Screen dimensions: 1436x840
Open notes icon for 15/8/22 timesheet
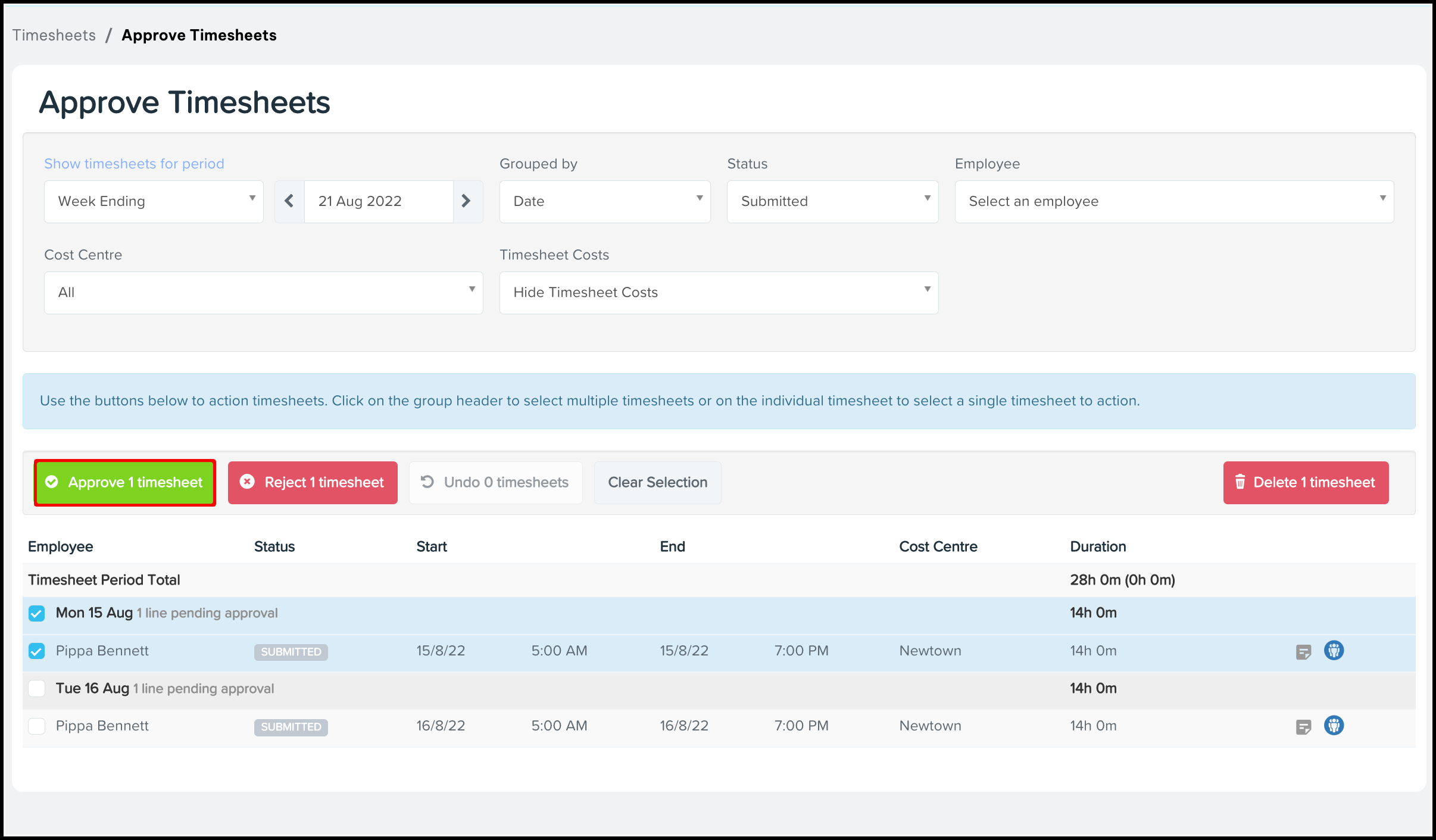pyautogui.click(x=1303, y=652)
